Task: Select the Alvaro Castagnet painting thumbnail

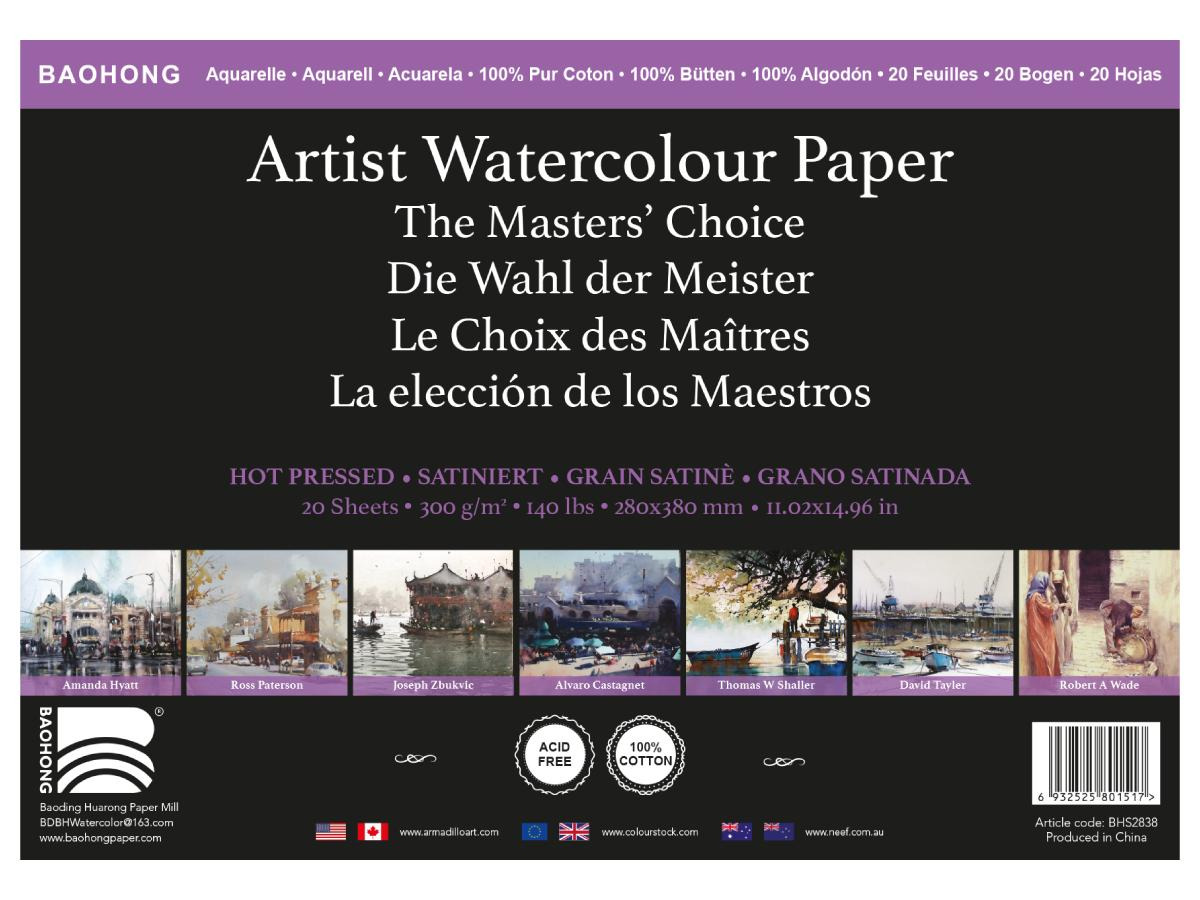Action: 599,615
